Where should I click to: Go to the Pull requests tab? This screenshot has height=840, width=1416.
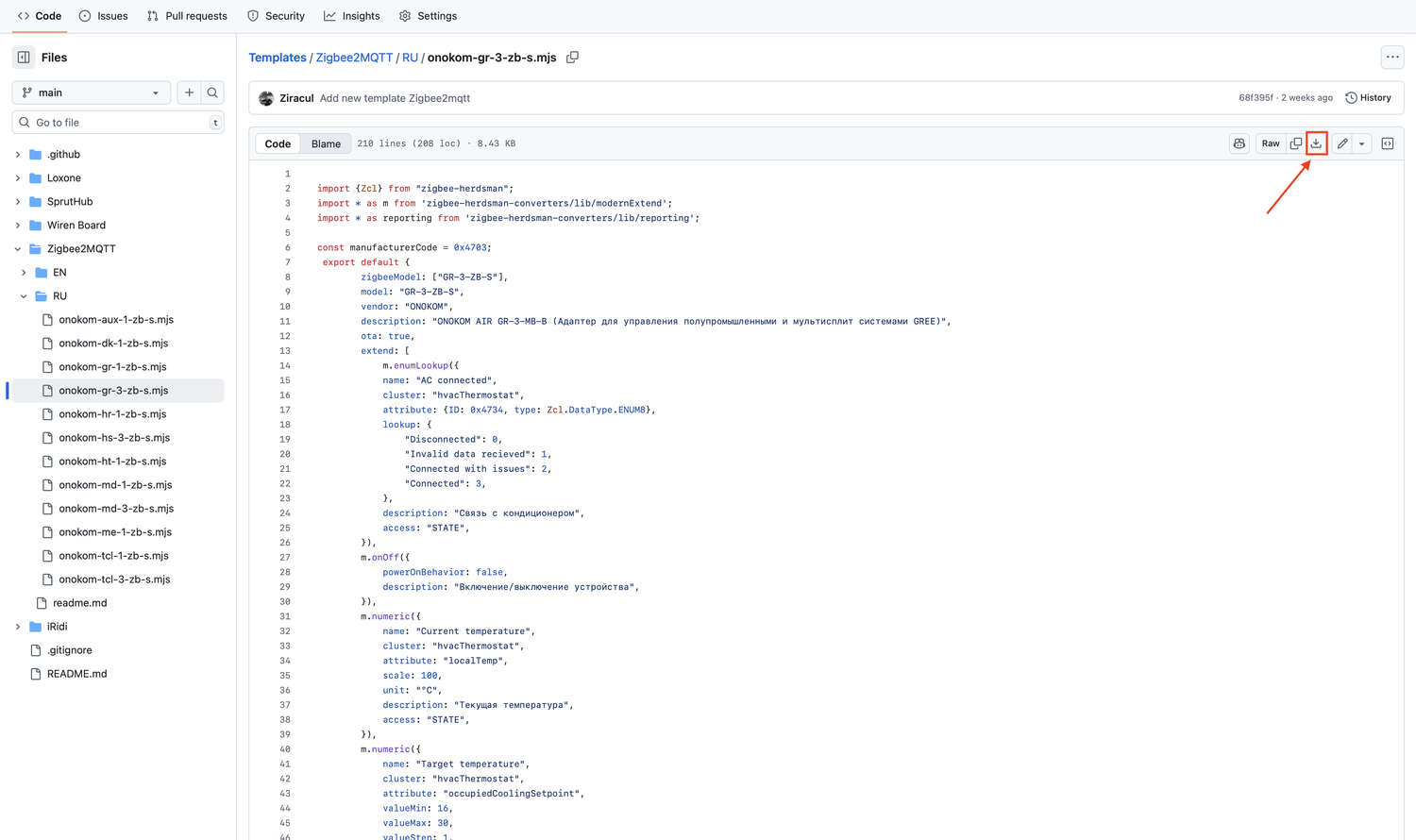click(187, 16)
